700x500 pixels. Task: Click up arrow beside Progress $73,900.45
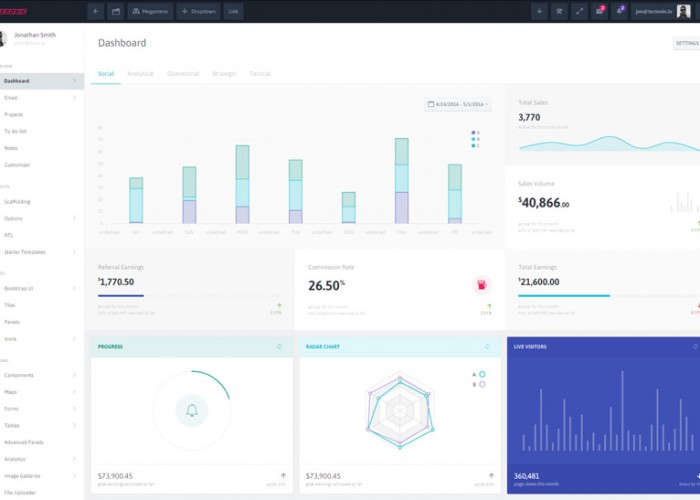click(x=283, y=475)
